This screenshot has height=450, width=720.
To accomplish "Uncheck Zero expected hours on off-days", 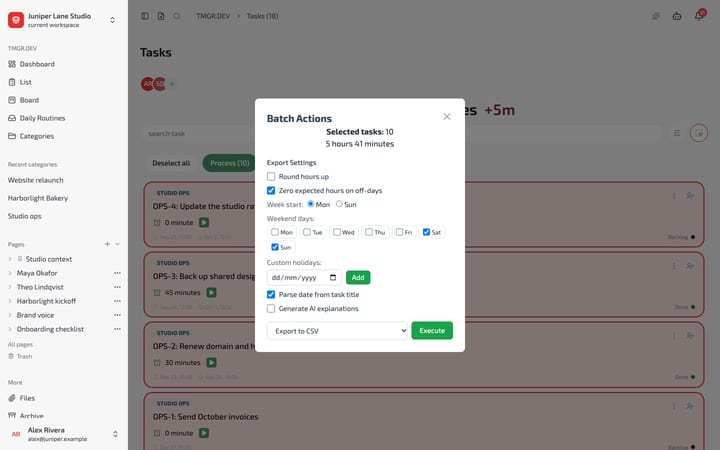I will pyautogui.click(x=271, y=190).
